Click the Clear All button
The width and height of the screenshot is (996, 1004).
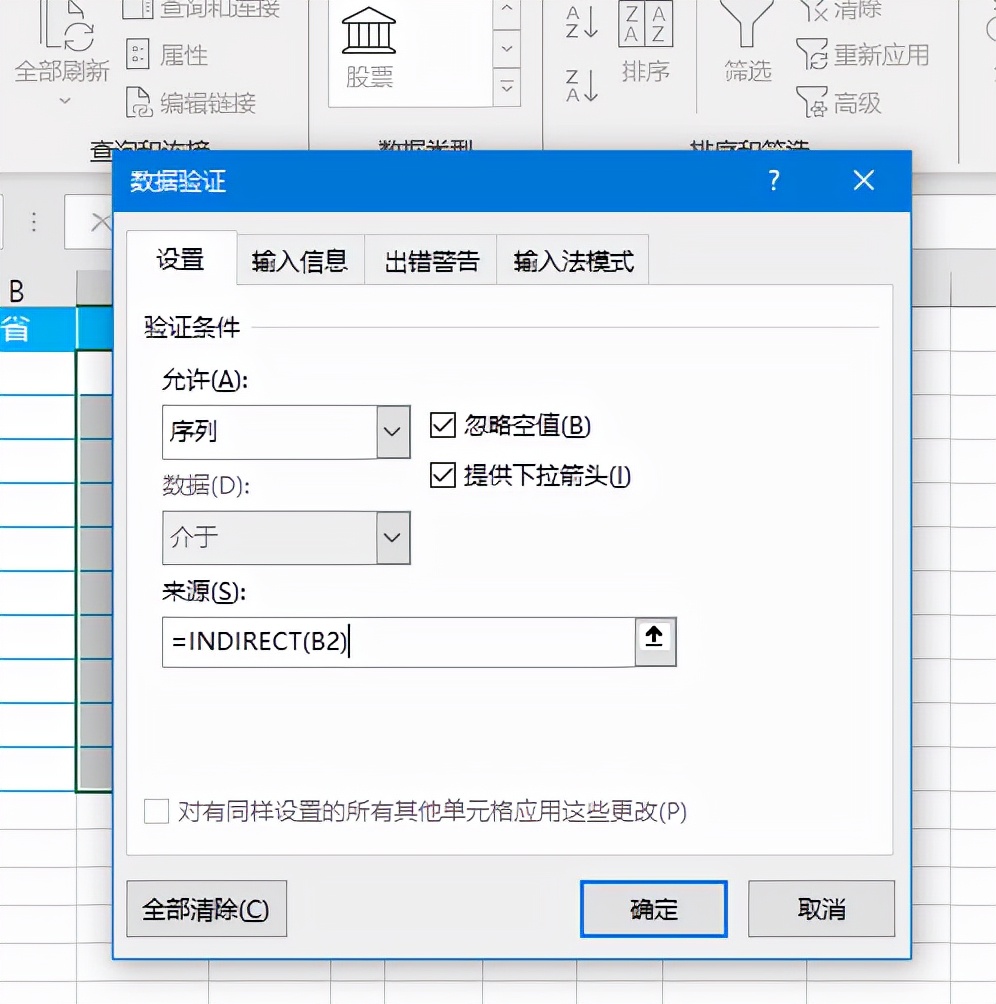(x=207, y=909)
